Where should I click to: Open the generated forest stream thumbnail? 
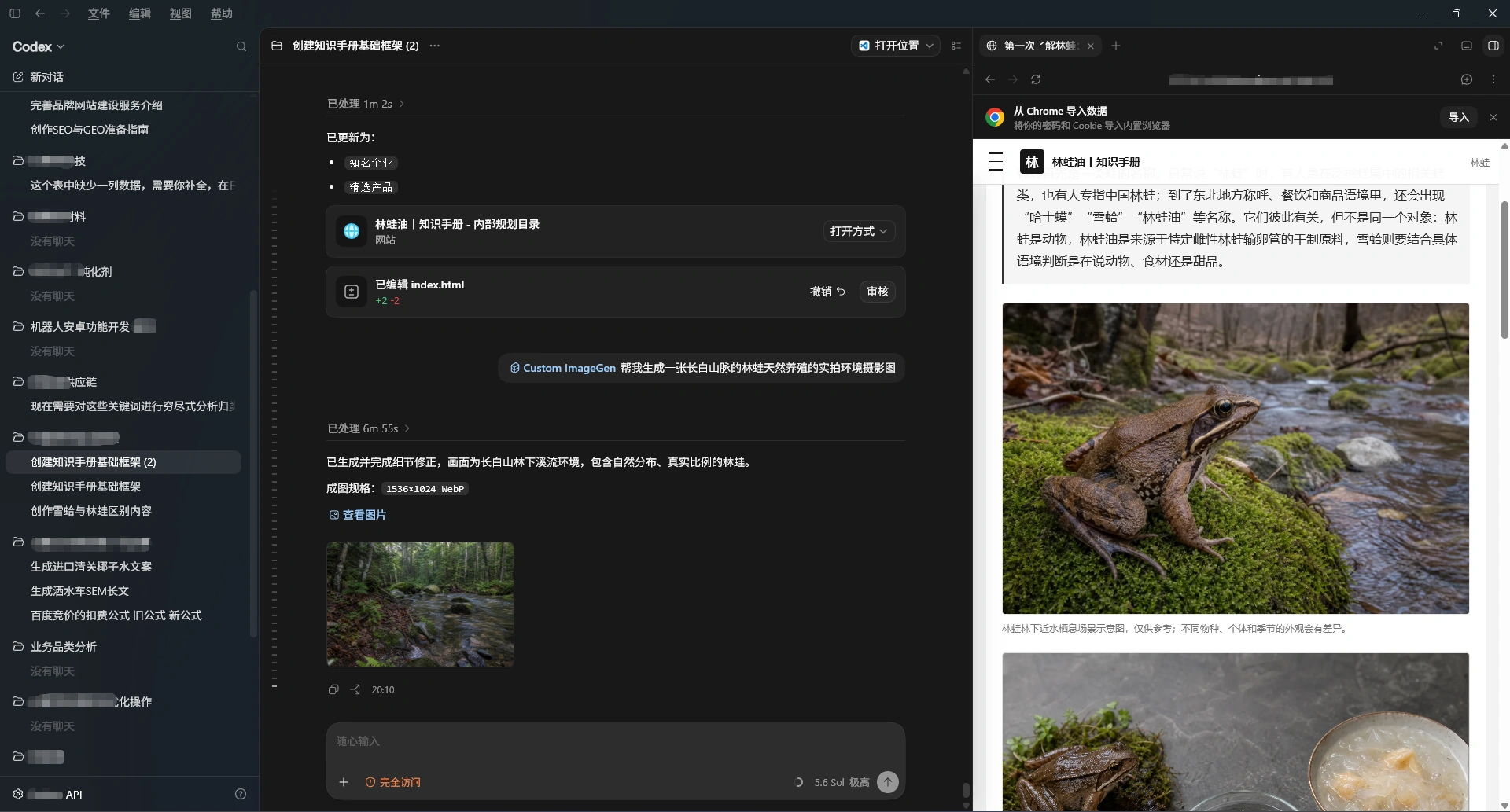(x=420, y=604)
